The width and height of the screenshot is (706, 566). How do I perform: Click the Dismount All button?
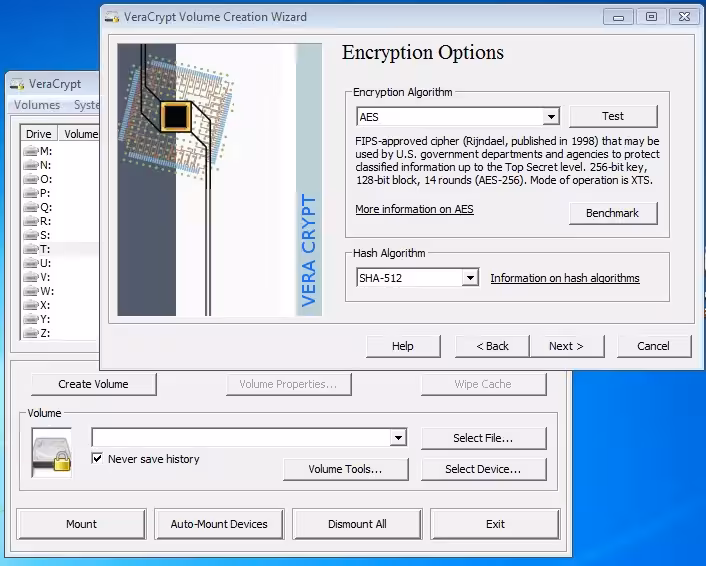tap(357, 524)
